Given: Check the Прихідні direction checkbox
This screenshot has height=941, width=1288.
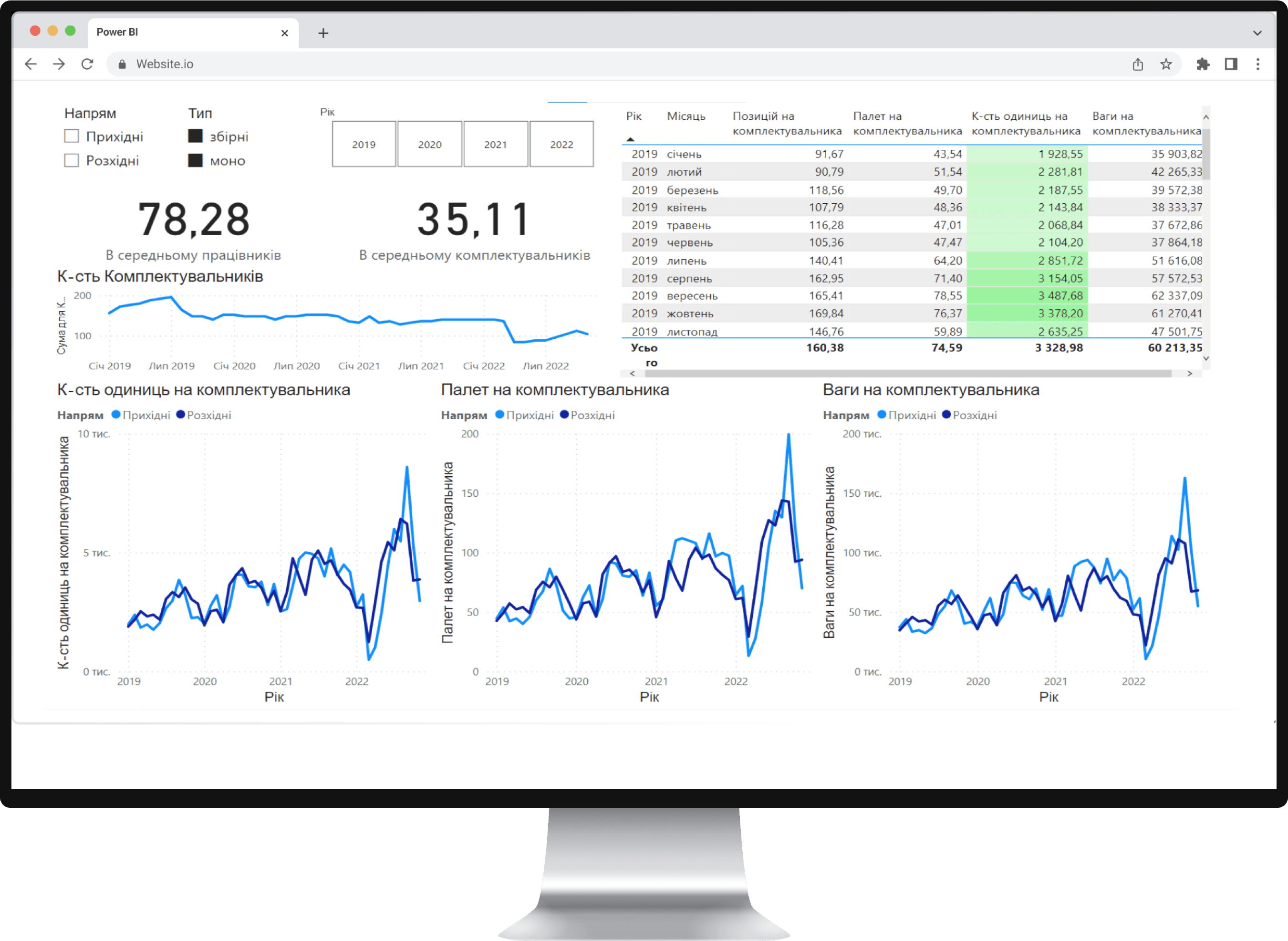Looking at the screenshot, I should pyautogui.click(x=71, y=136).
